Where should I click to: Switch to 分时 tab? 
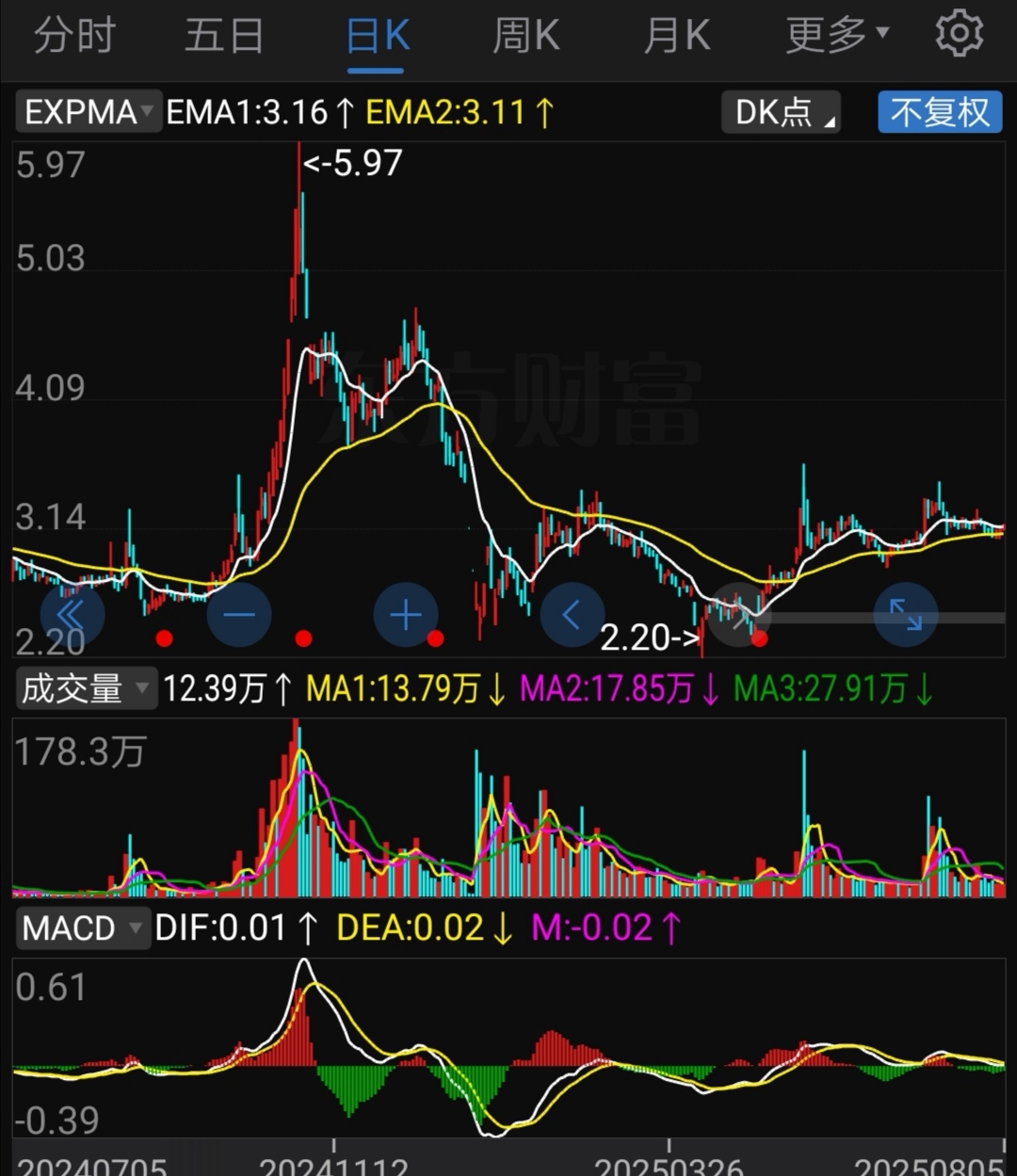(x=75, y=37)
